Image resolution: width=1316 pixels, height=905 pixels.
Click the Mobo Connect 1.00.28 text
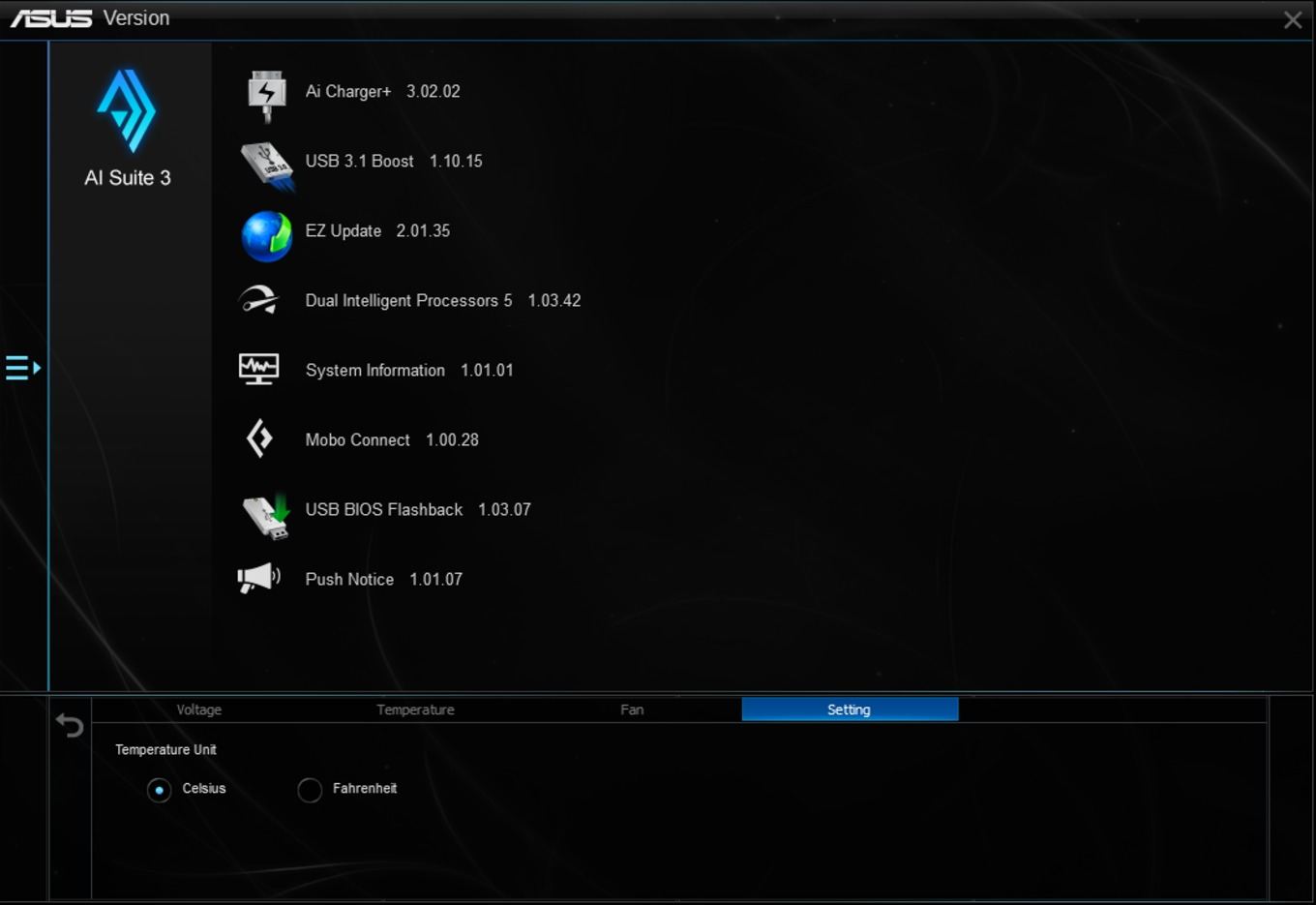point(392,439)
